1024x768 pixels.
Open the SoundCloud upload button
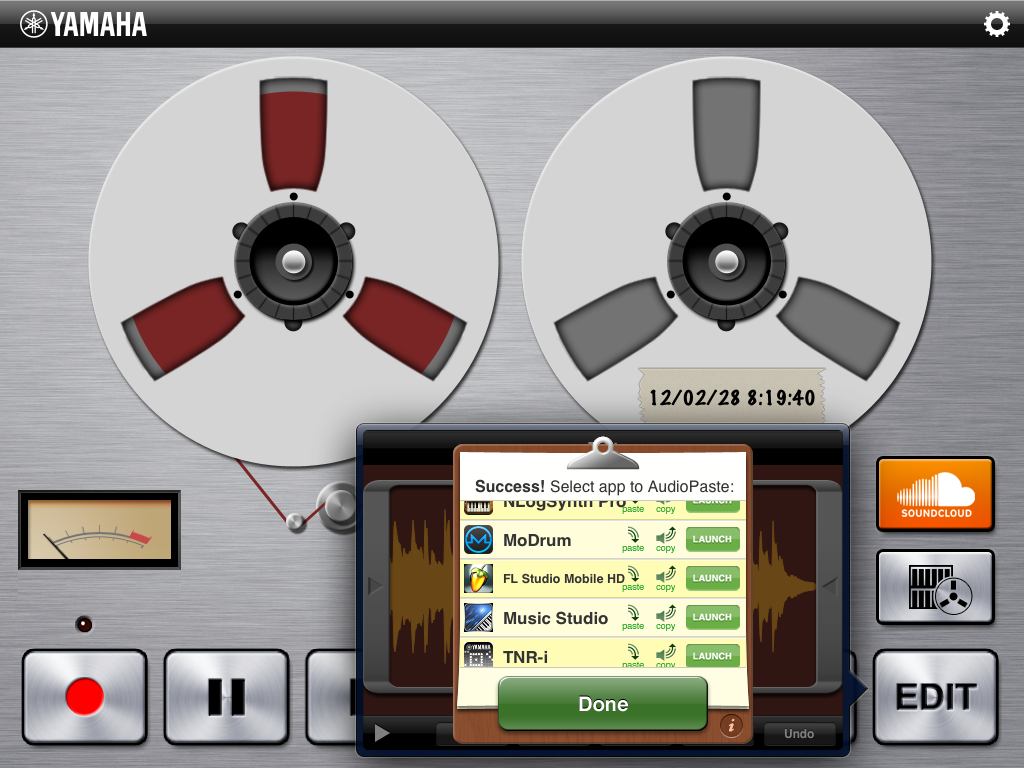pos(935,494)
